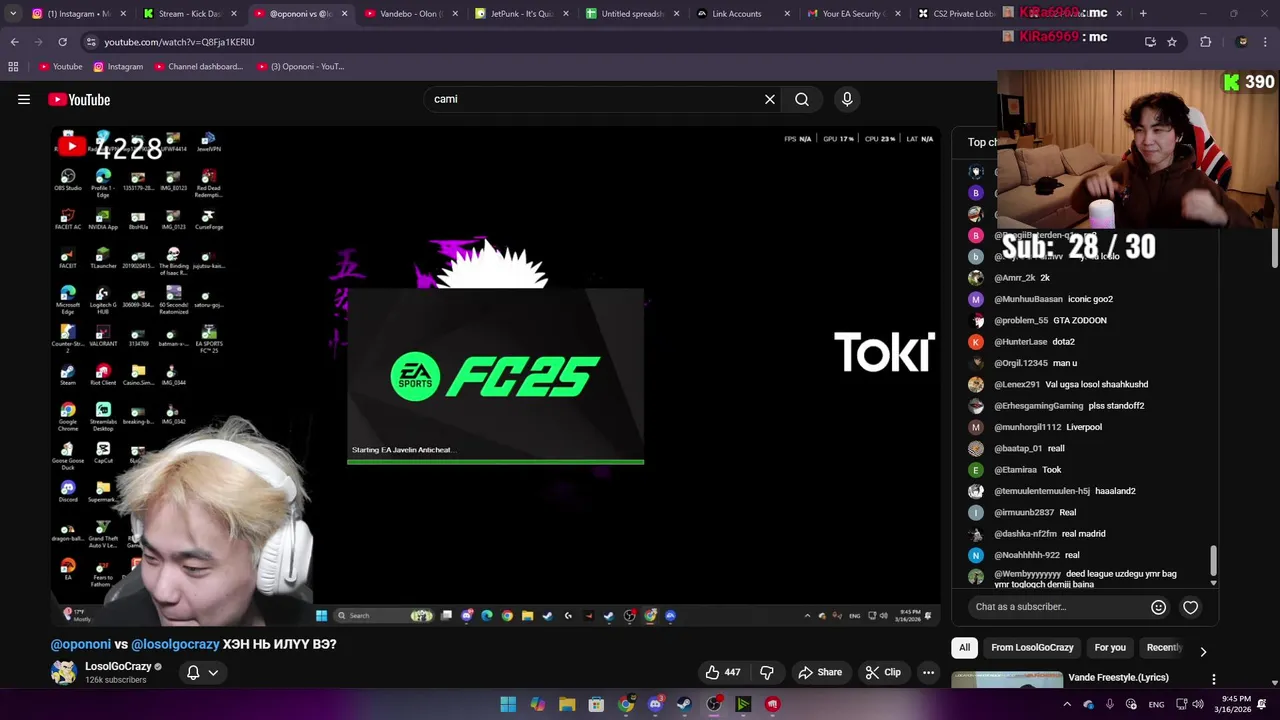The width and height of the screenshot is (1280, 720).
Task: Follow the @opononi mention link in the title
Action: click(x=80, y=644)
